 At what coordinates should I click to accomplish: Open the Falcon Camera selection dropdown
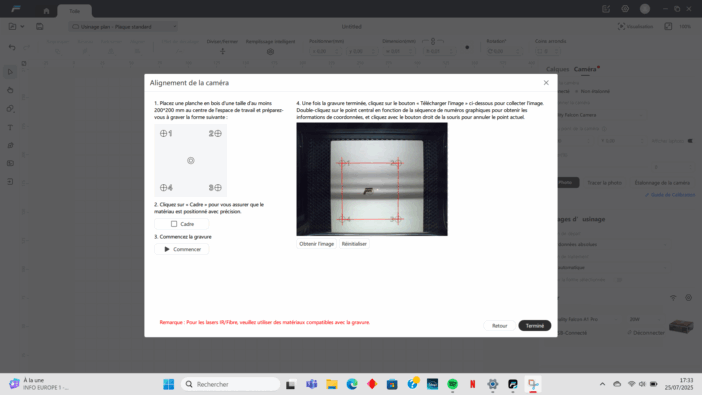(602, 115)
